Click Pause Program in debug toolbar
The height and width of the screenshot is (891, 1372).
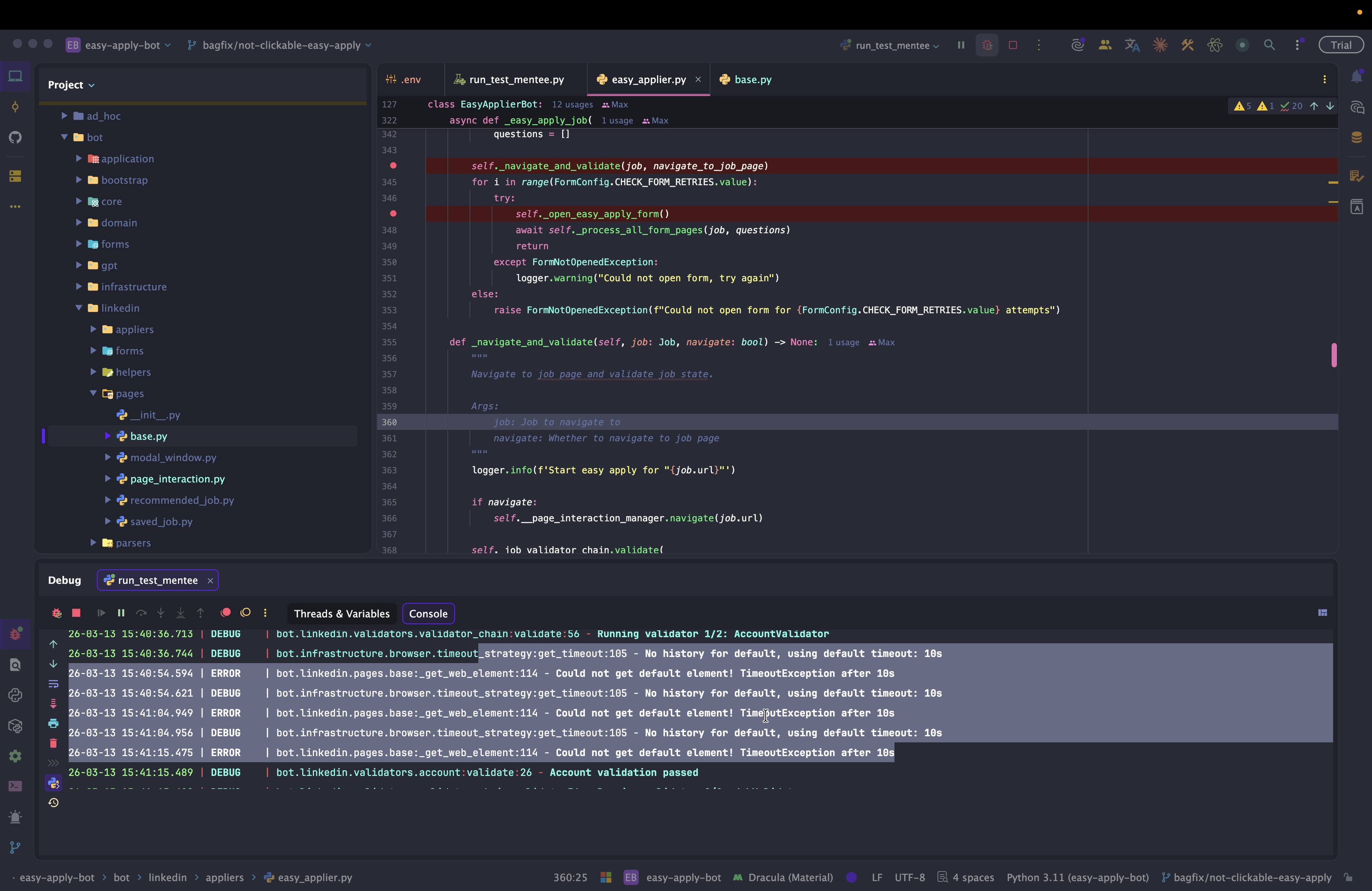point(121,613)
